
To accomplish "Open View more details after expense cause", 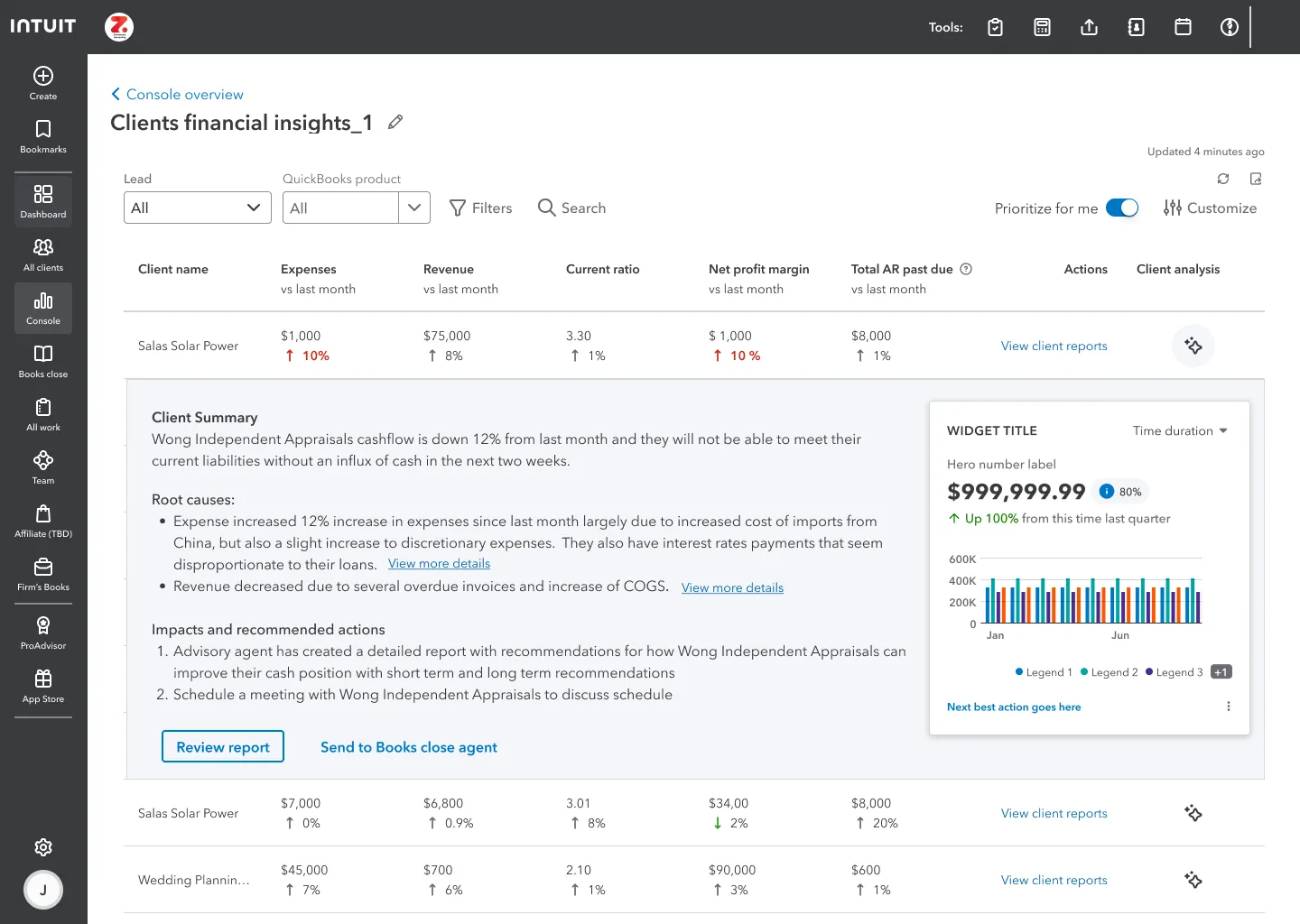I will click(439, 563).
